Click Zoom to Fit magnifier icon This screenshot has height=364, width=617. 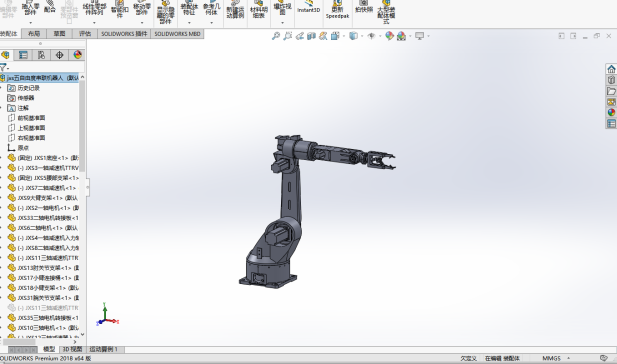(x=276, y=36)
